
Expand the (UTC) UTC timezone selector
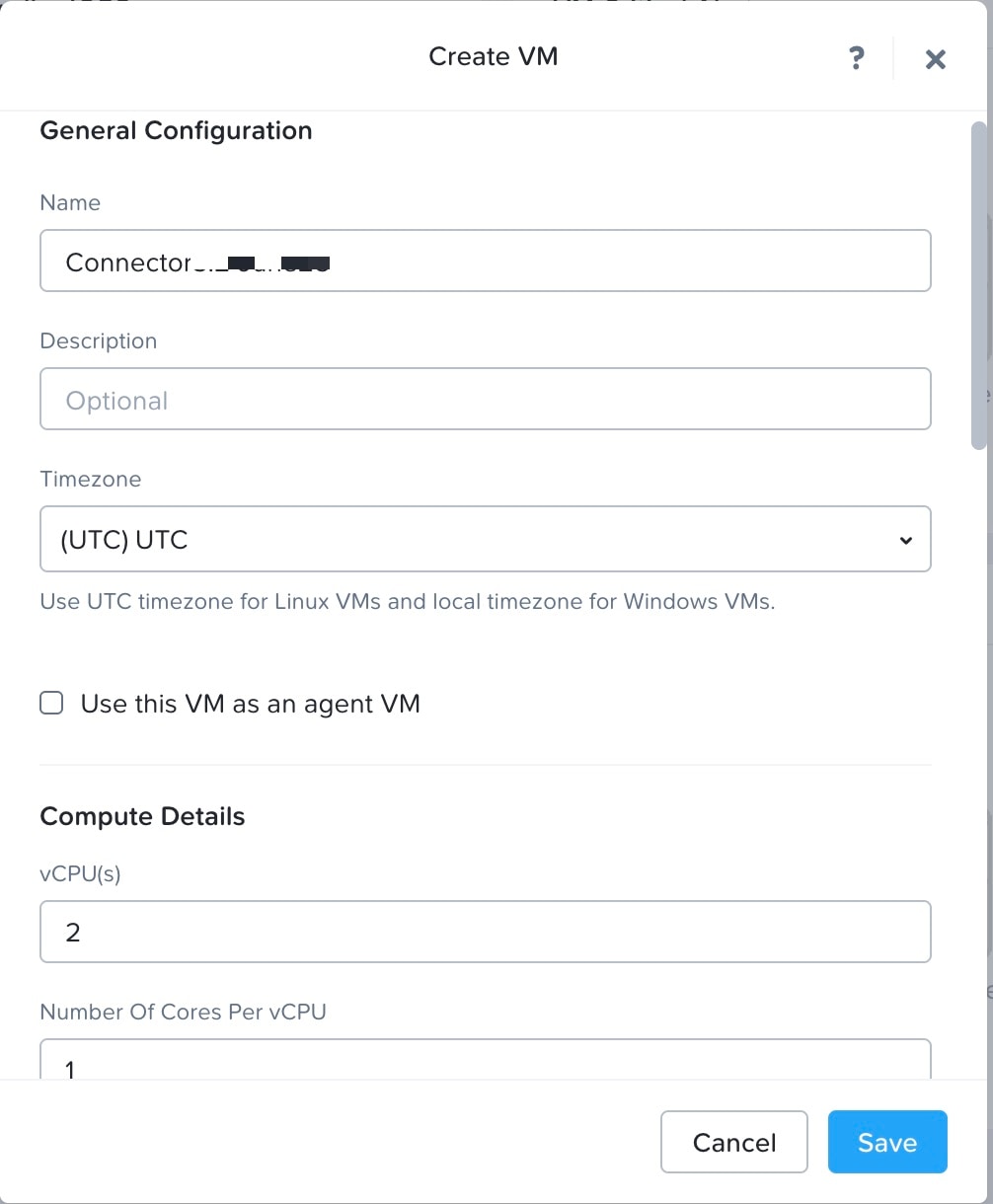click(486, 539)
